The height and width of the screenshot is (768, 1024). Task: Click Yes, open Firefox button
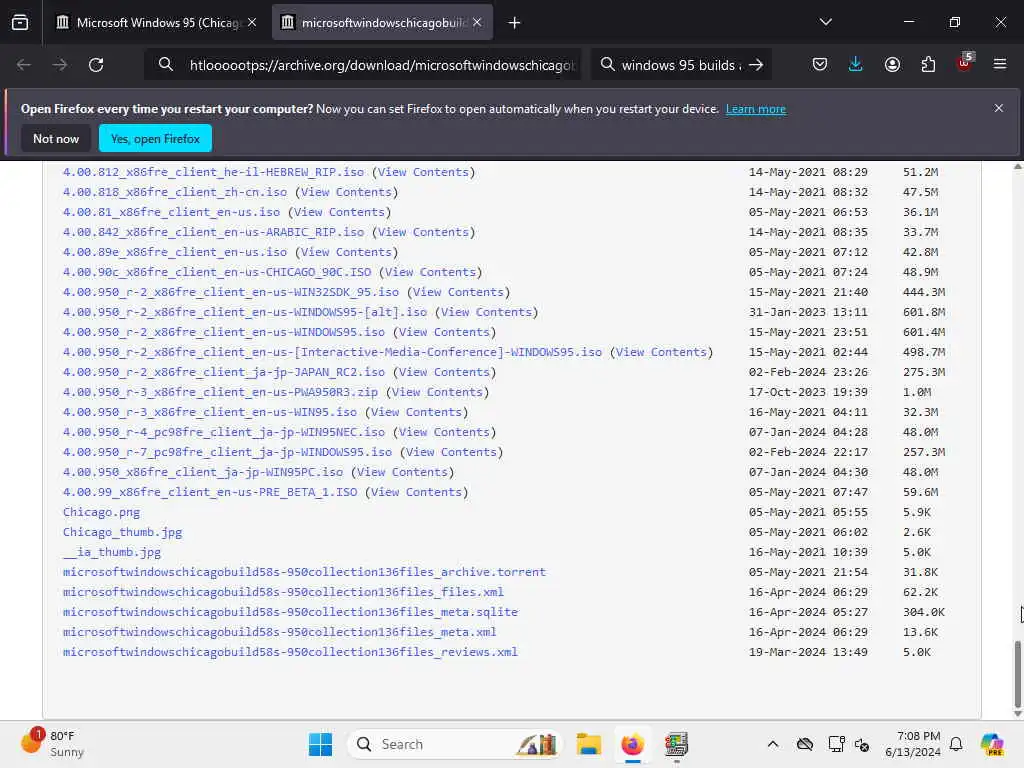(x=155, y=138)
